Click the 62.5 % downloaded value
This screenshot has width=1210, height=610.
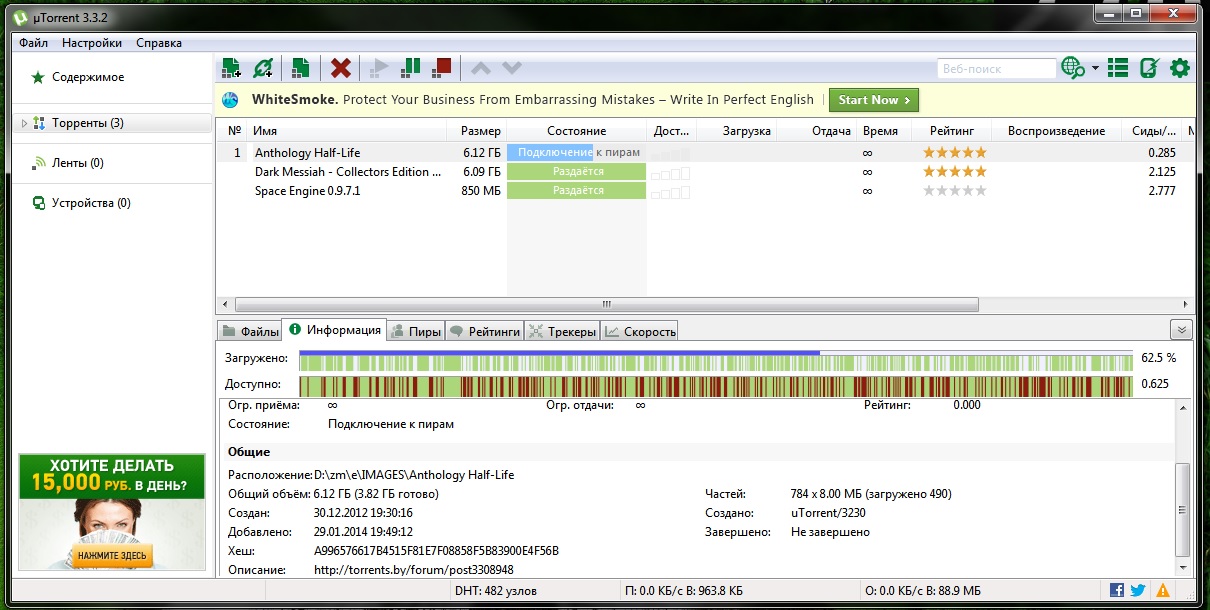(x=1158, y=358)
